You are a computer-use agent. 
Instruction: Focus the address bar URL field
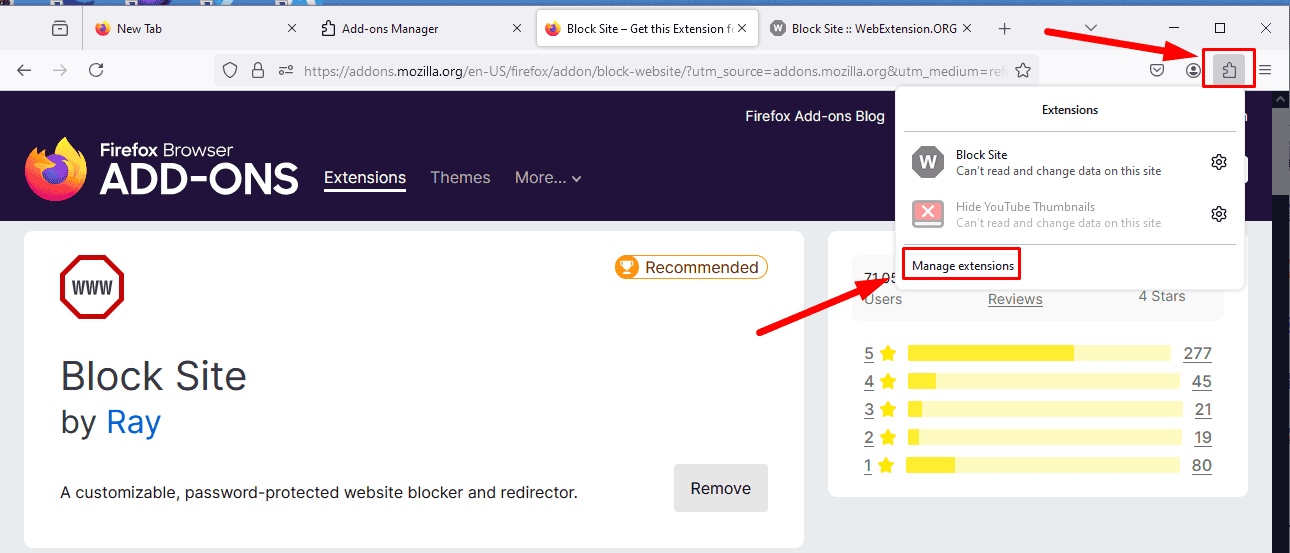click(x=656, y=70)
